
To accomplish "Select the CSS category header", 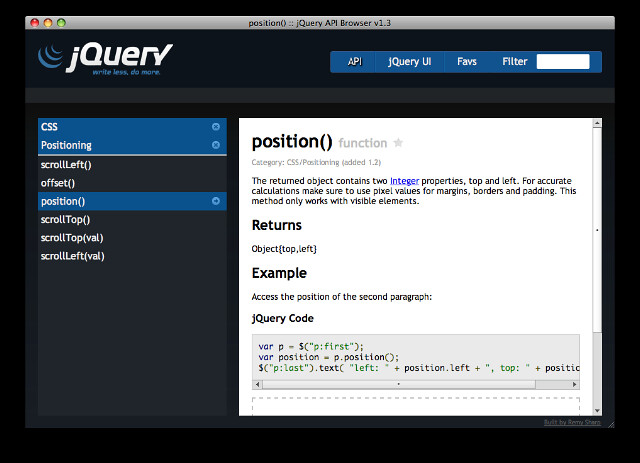I will point(132,127).
